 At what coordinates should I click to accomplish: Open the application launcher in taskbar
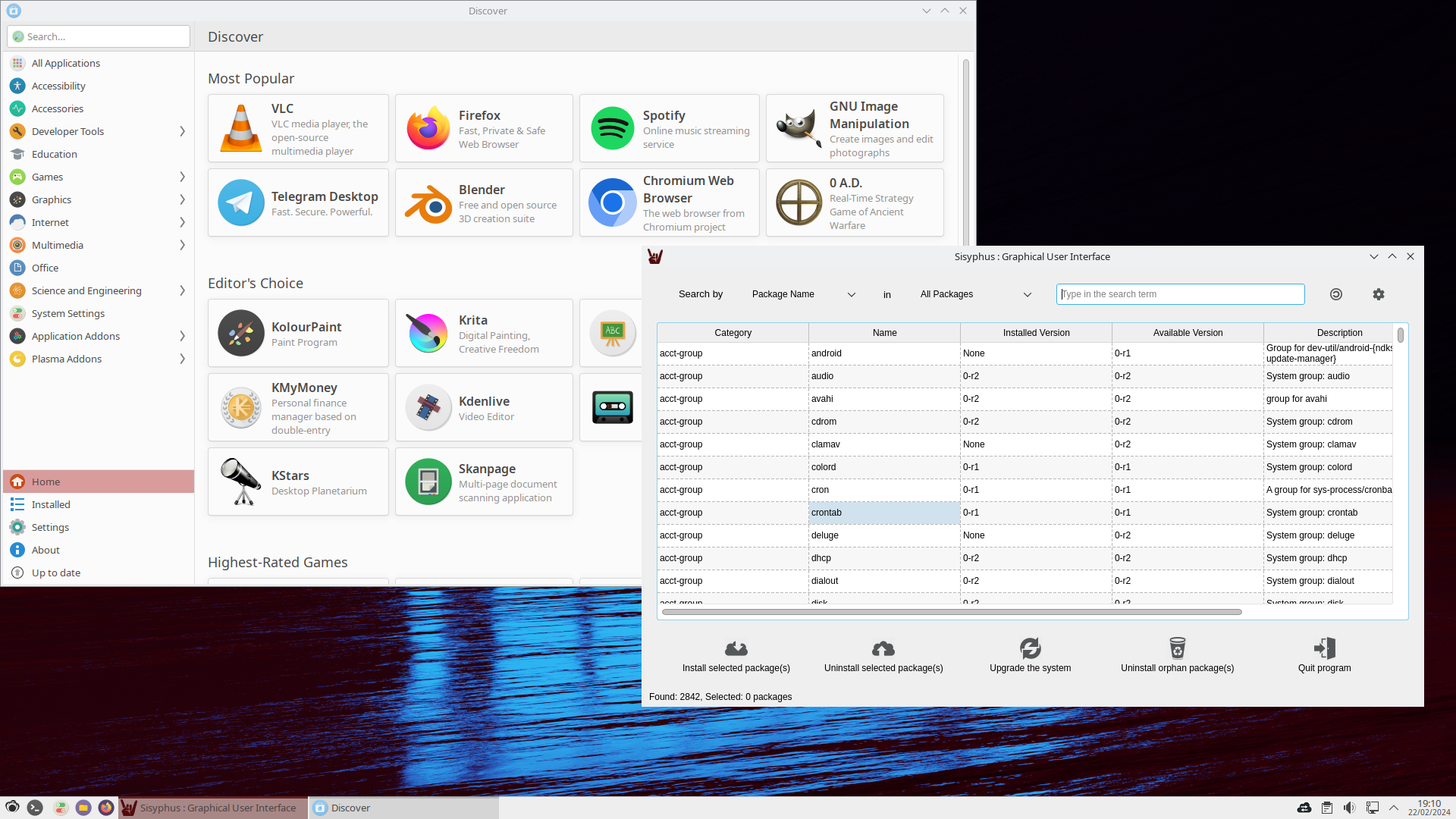pos(12,808)
